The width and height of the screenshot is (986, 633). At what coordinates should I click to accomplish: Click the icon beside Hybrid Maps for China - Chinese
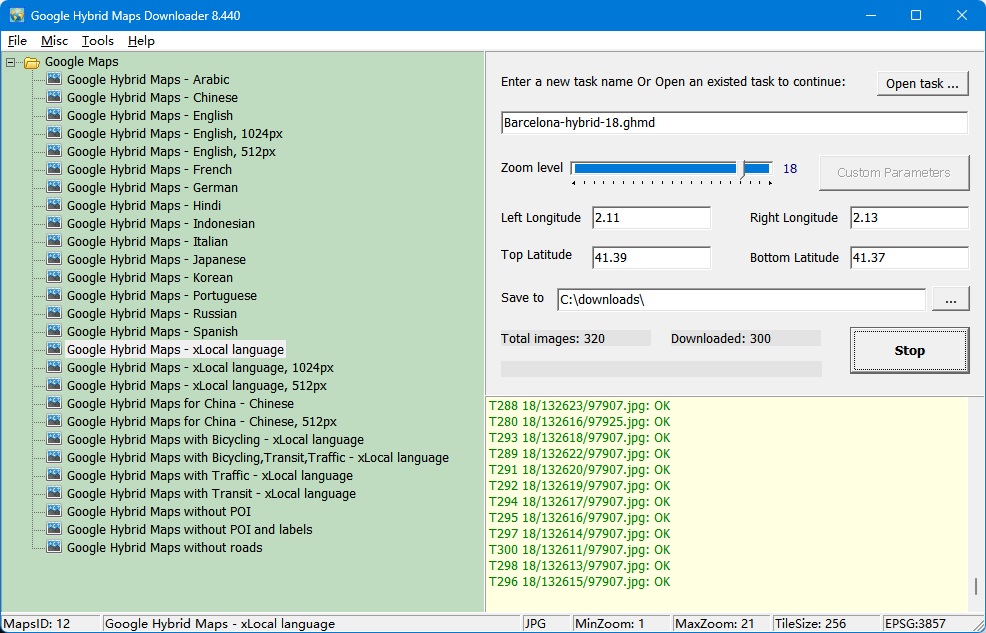point(54,403)
